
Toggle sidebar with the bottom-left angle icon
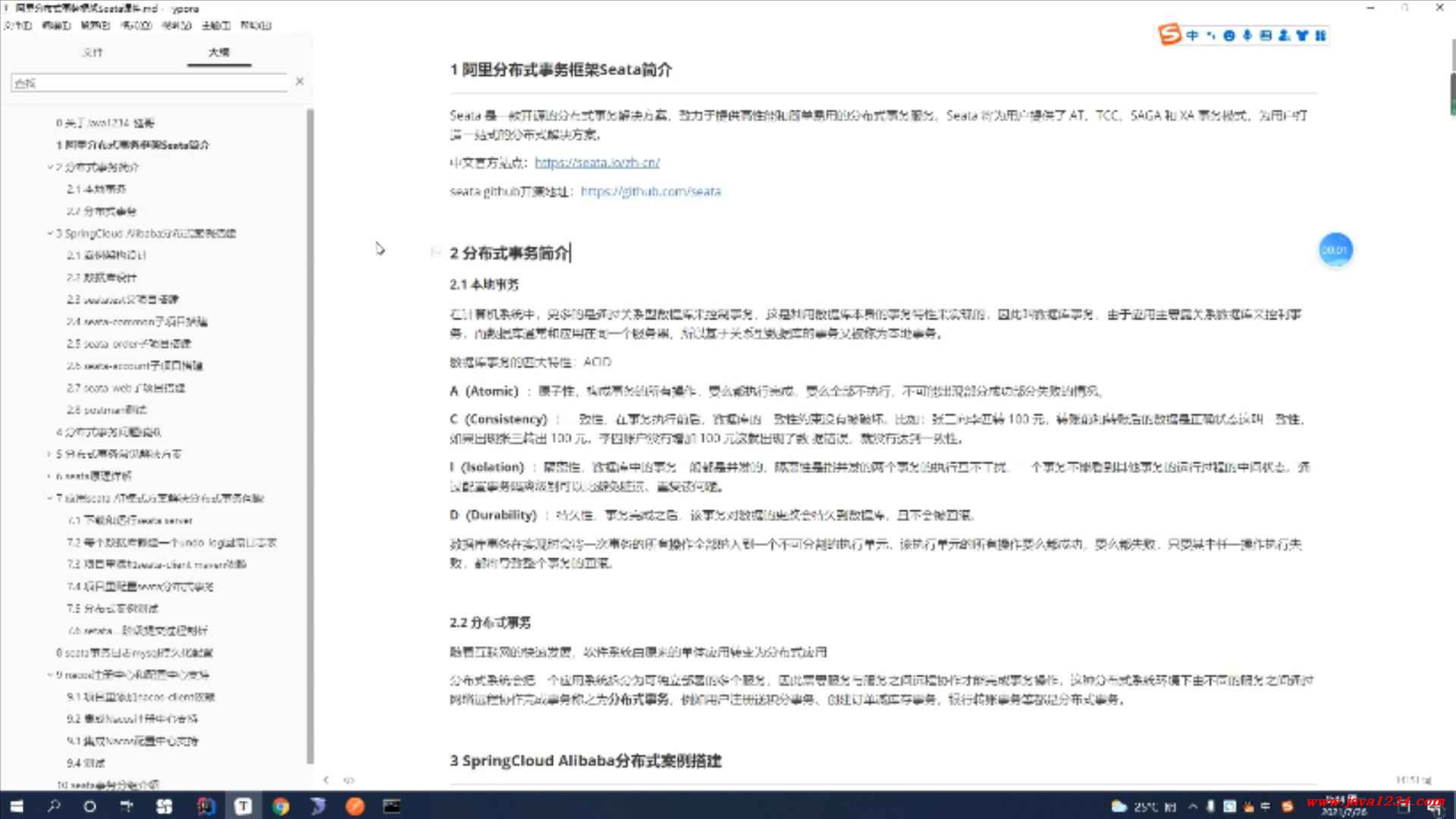pyautogui.click(x=326, y=780)
